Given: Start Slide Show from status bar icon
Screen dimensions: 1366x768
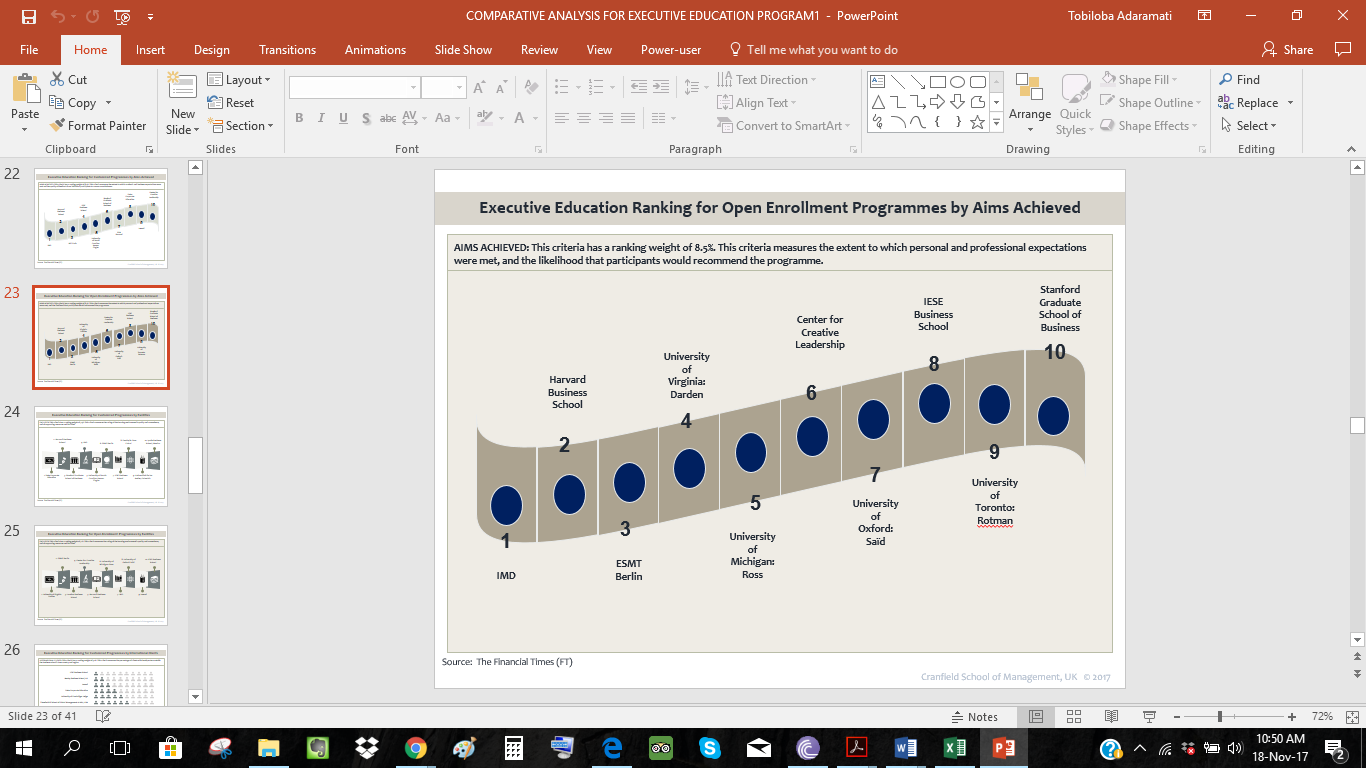Looking at the screenshot, I should (1149, 716).
